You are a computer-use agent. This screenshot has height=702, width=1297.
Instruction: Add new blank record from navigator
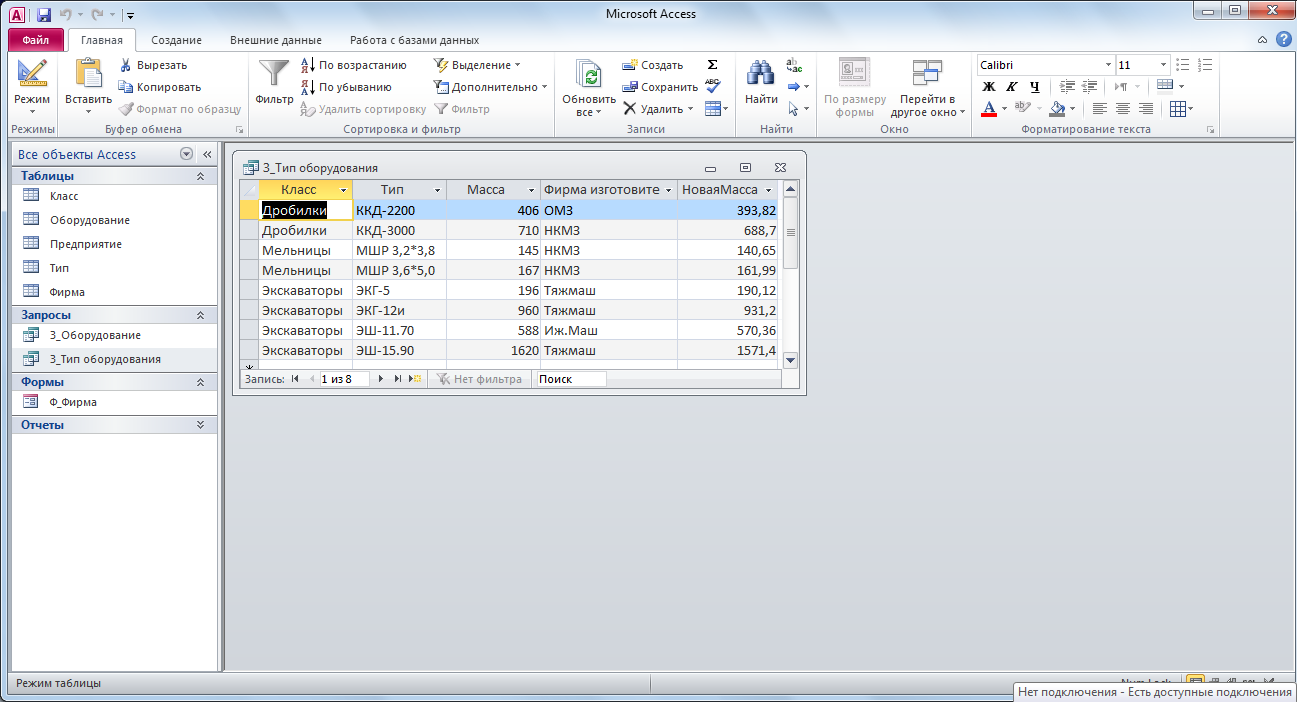point(415,379)
